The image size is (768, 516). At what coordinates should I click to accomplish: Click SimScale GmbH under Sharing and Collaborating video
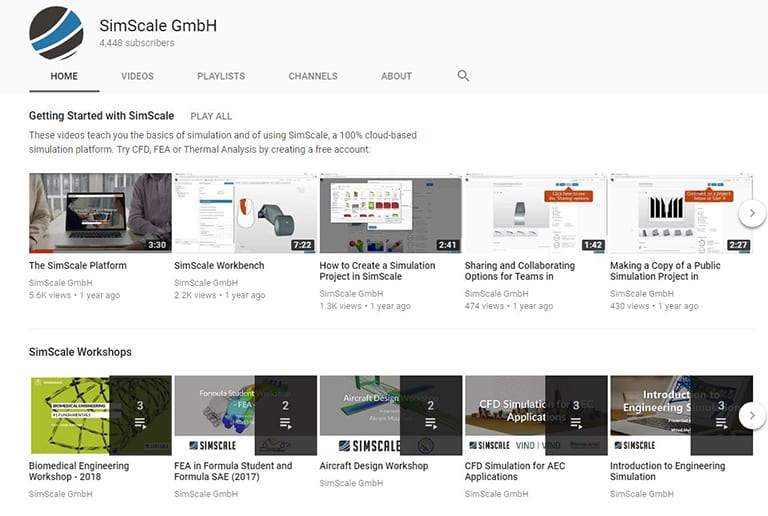pos(496,294)
